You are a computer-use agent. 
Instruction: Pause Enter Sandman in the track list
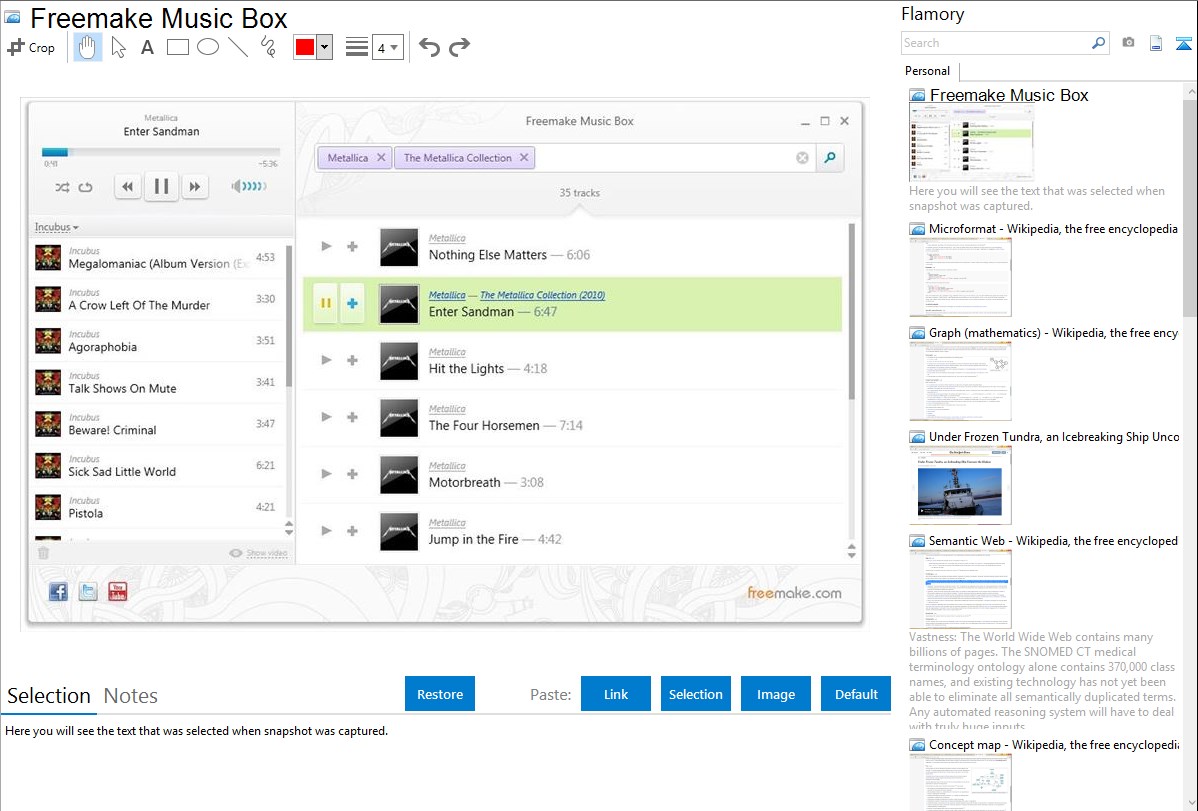326,303
